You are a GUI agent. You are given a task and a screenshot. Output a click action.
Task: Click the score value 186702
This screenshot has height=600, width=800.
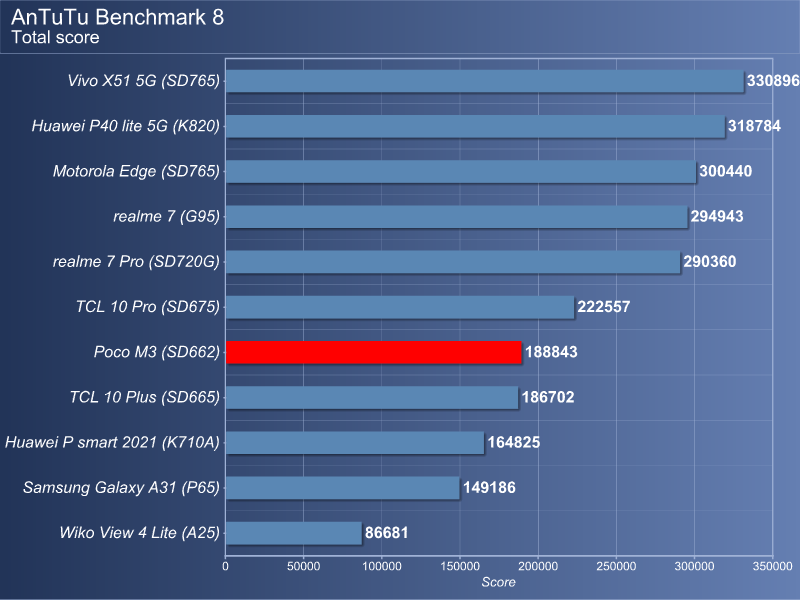tap(548, 397)
